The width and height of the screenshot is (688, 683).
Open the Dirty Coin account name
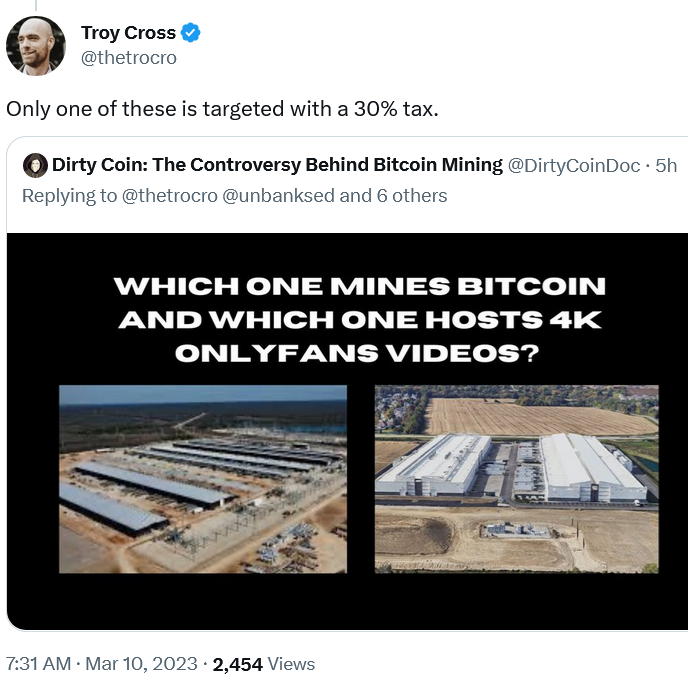coord(277,165)
